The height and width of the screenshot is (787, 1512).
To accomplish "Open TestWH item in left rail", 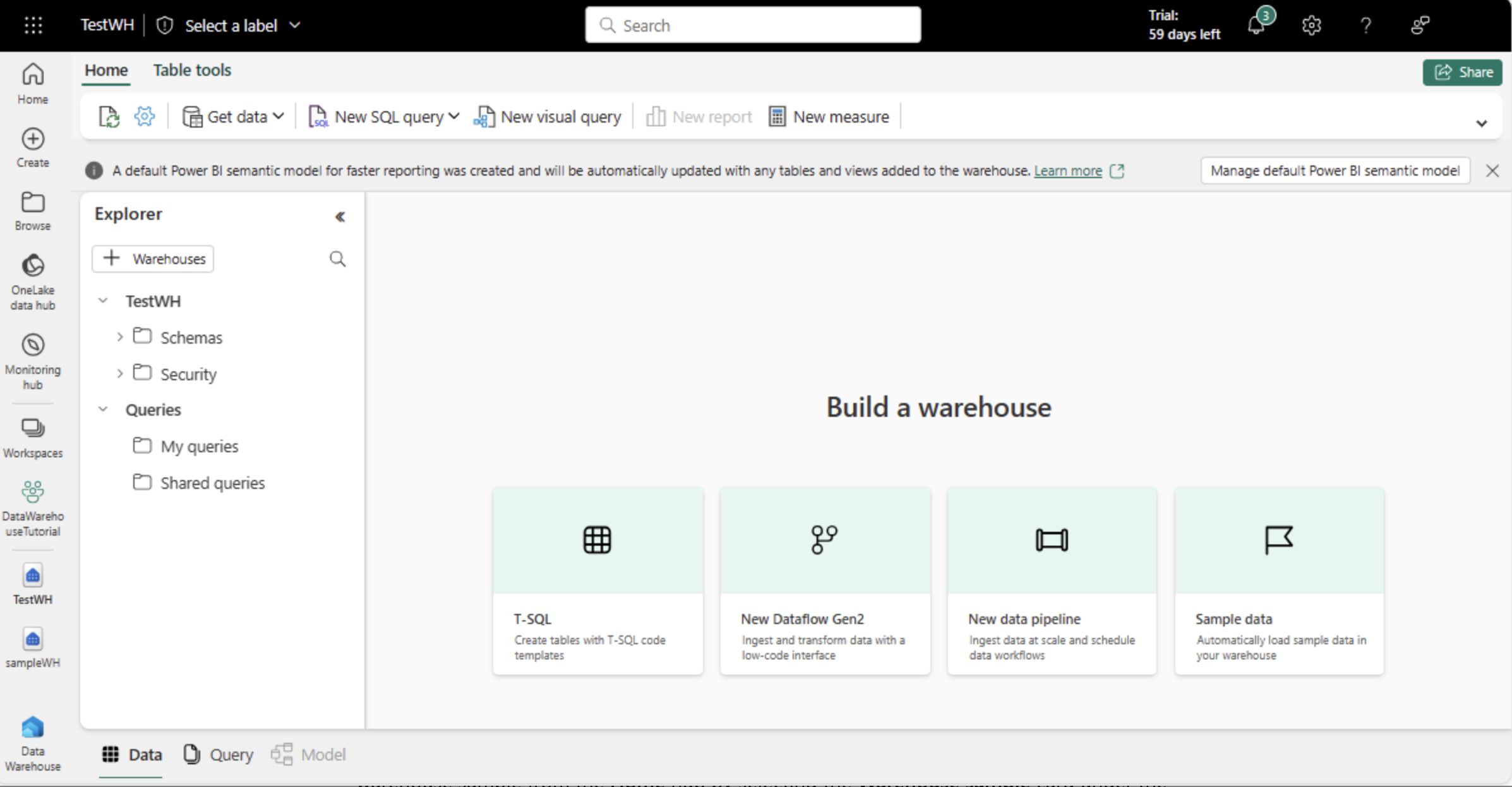I will (x=33, y=584).
